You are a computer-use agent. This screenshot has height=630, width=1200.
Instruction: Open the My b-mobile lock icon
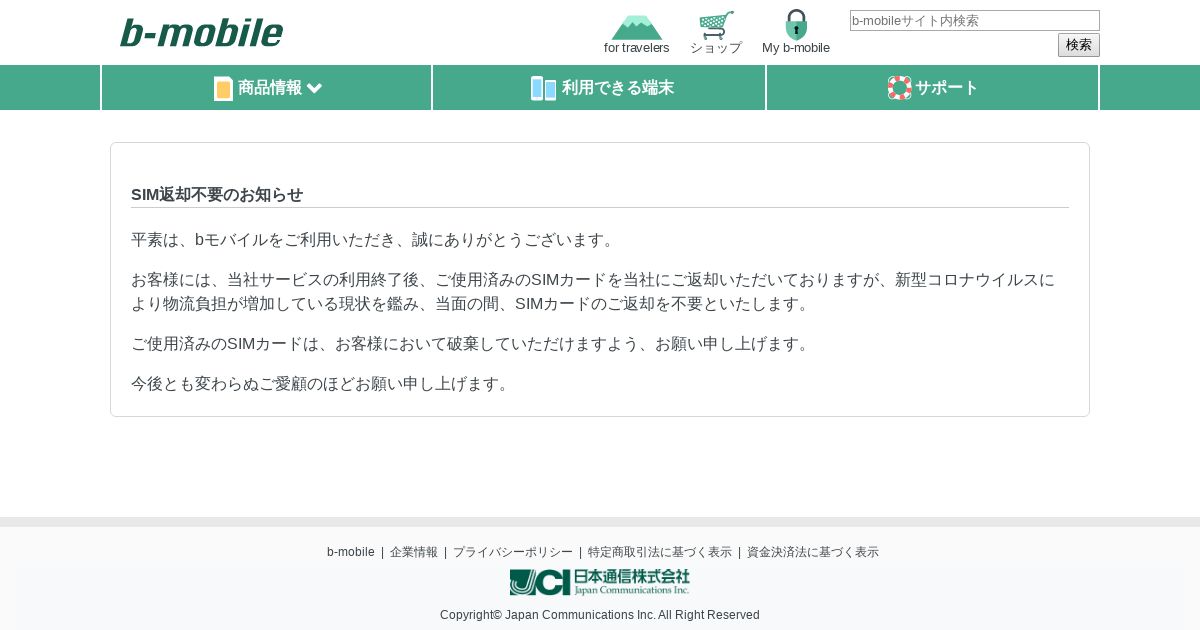click(x=796, y=24)
